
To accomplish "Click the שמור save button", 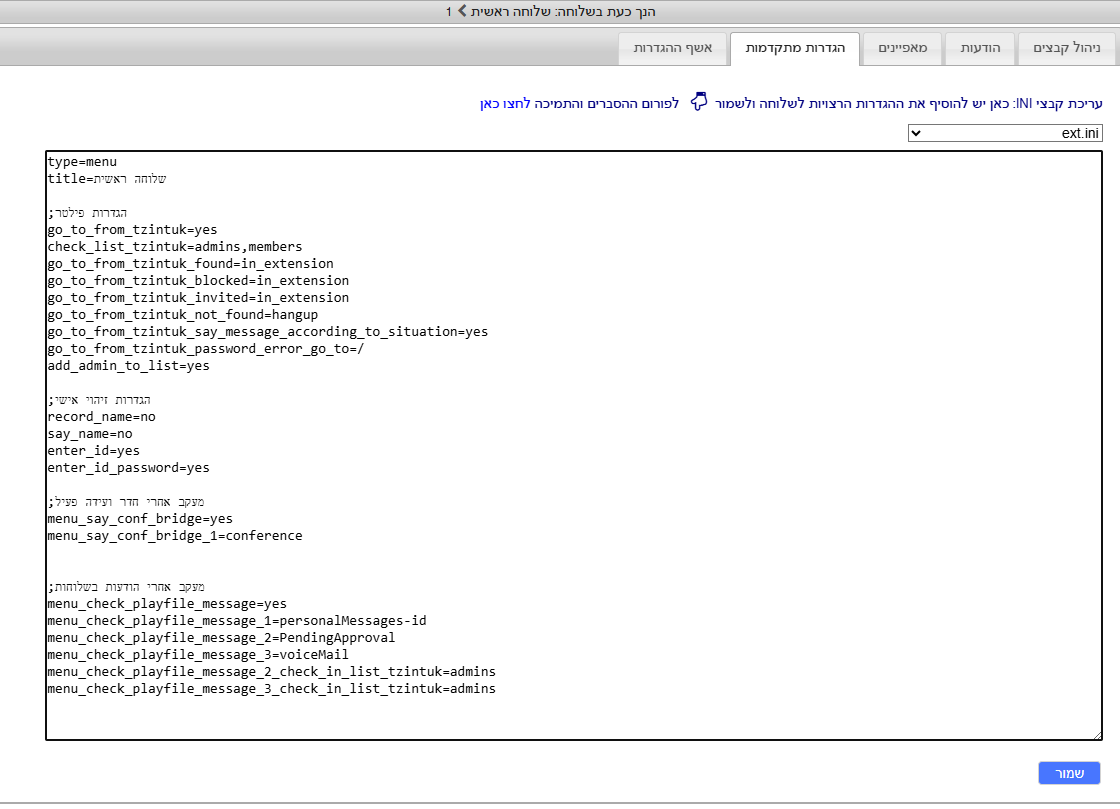I will tap(1069, 772).
